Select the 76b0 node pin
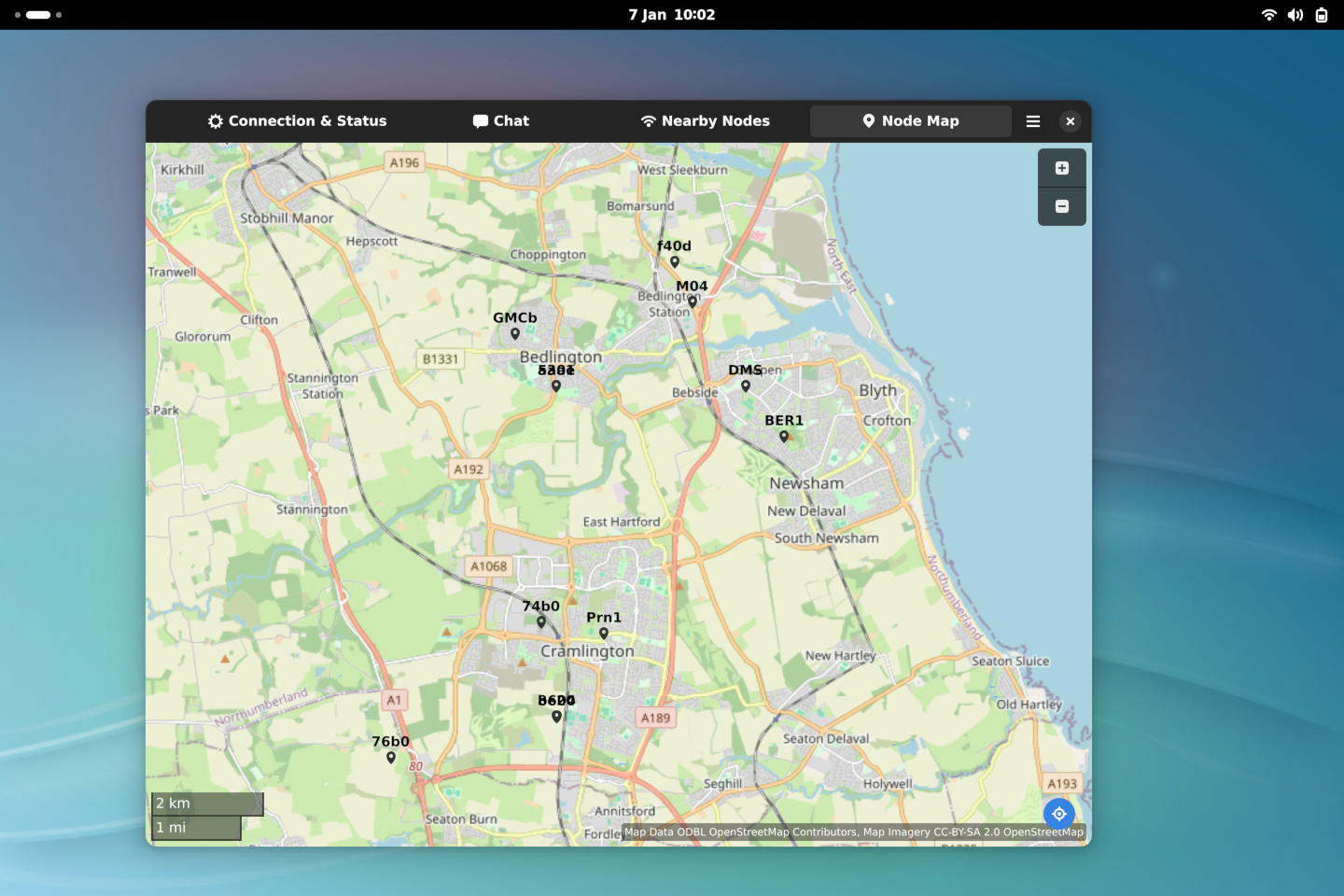The height and width of the screenshot is (896, 1344). coord(391,757)
